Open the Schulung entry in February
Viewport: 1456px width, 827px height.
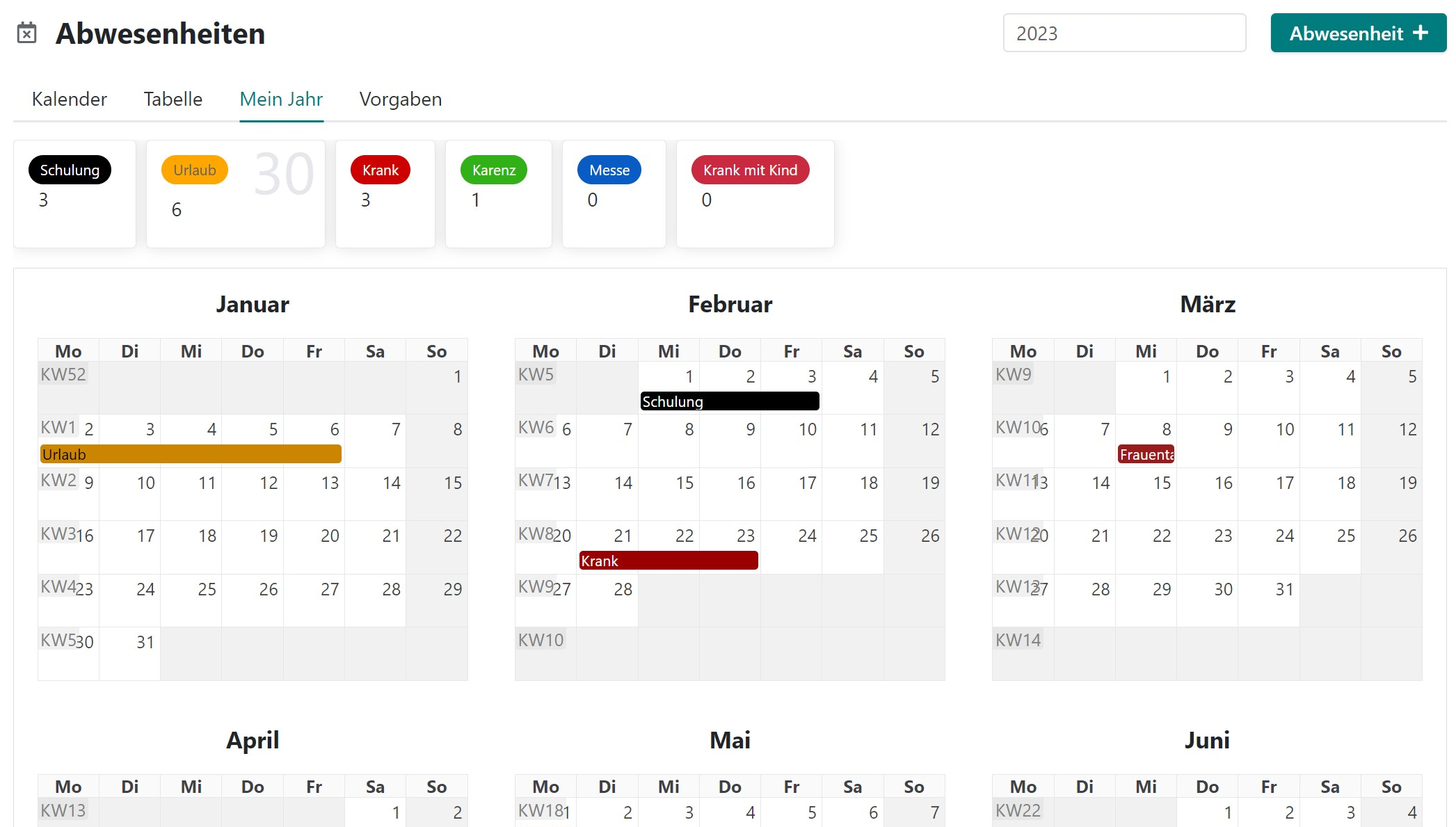729,401
